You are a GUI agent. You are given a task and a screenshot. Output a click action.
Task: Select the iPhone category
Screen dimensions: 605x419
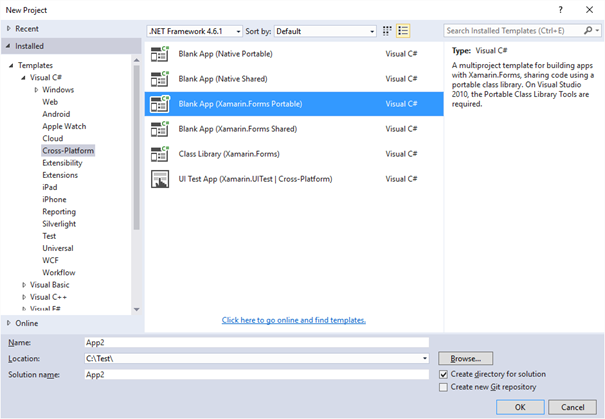click(x=54, y=199)
